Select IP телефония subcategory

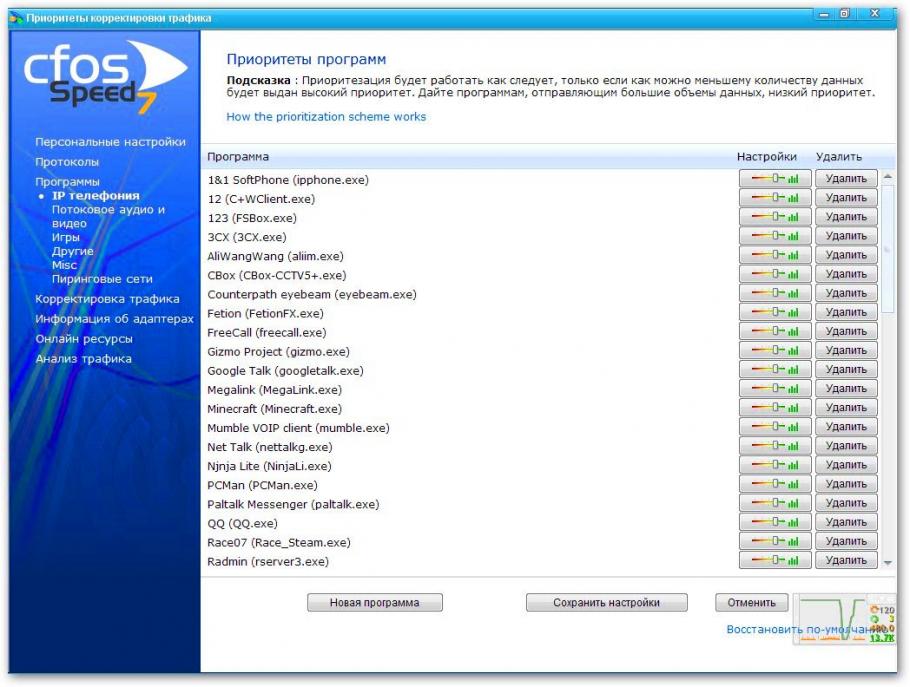point(96,196)
